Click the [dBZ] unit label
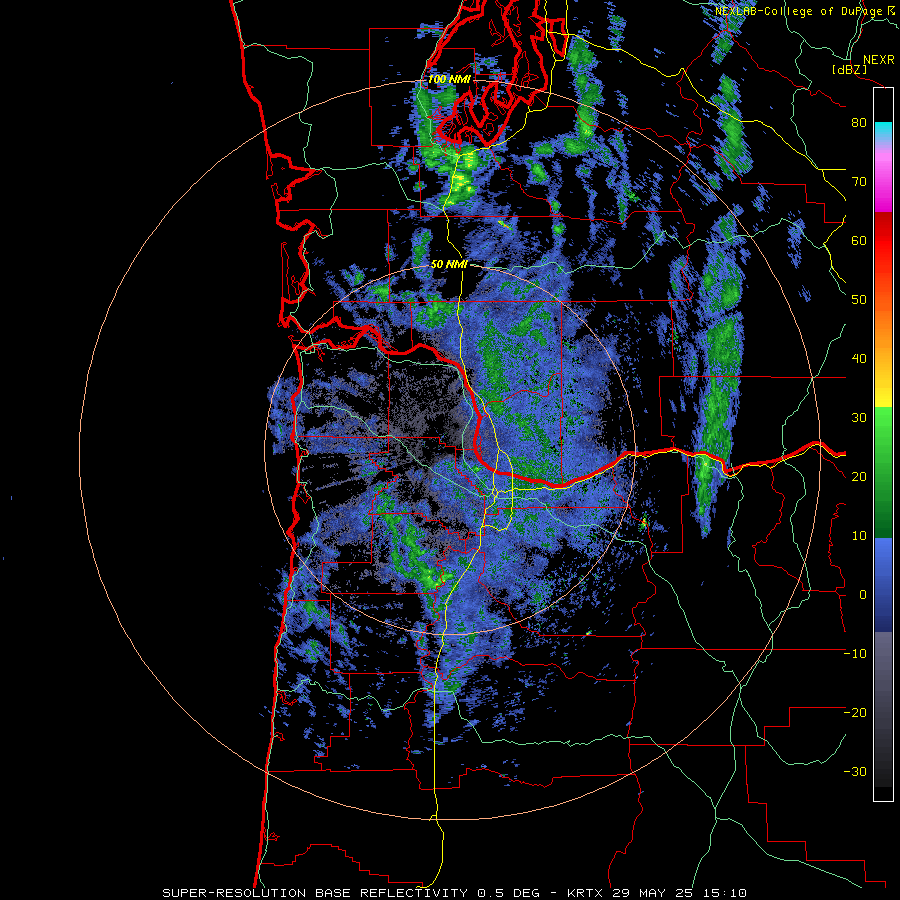Image resolution: width=900 pixels, height=900 pixels. pos(849,70)
